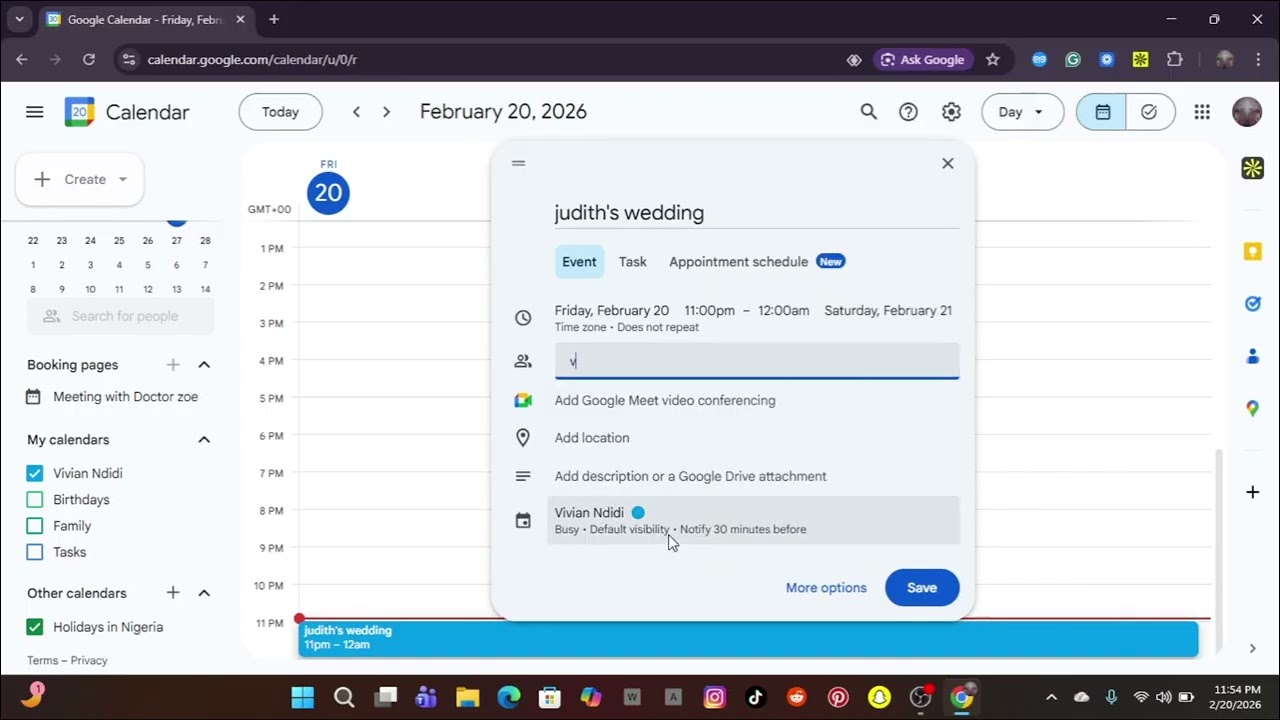This screenshot has height=720, width=1280.
Task: Switch to Calendar view icon
Action: (x=1102, y=112)
